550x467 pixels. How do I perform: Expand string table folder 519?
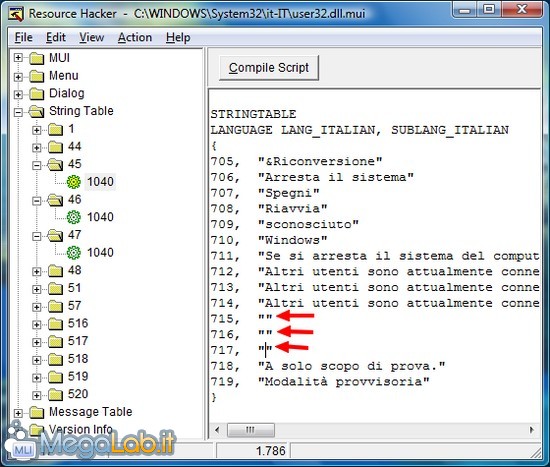pos(36,378)
